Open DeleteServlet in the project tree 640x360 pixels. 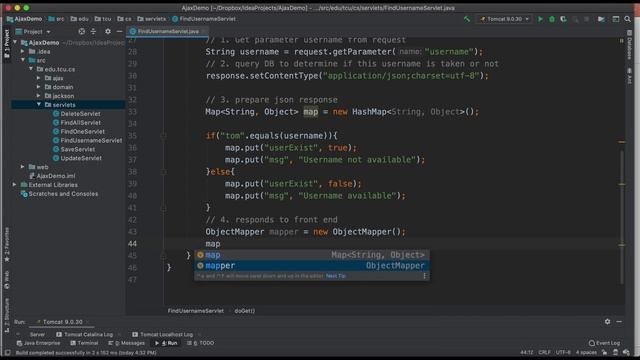point(77,114)
